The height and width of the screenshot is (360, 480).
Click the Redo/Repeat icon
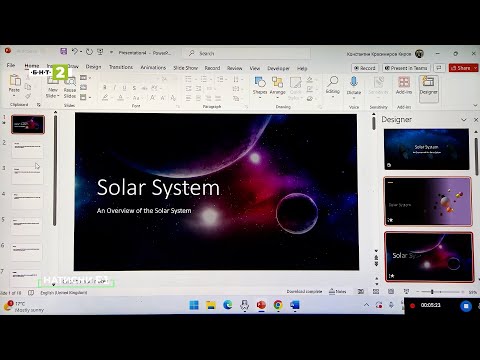pyautogui.click(x=89, y=52)
